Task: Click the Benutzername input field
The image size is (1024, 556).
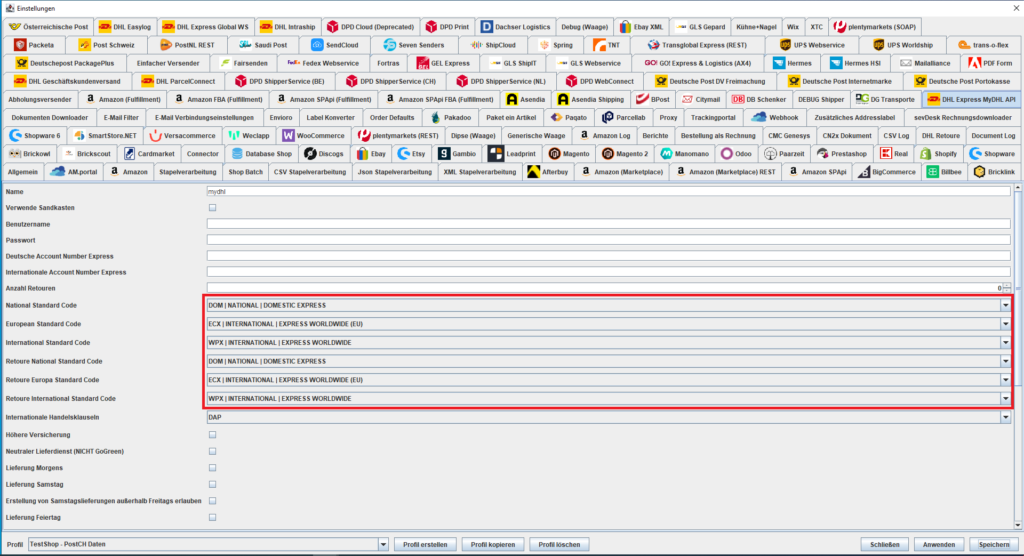Action: tap(609, 224)
